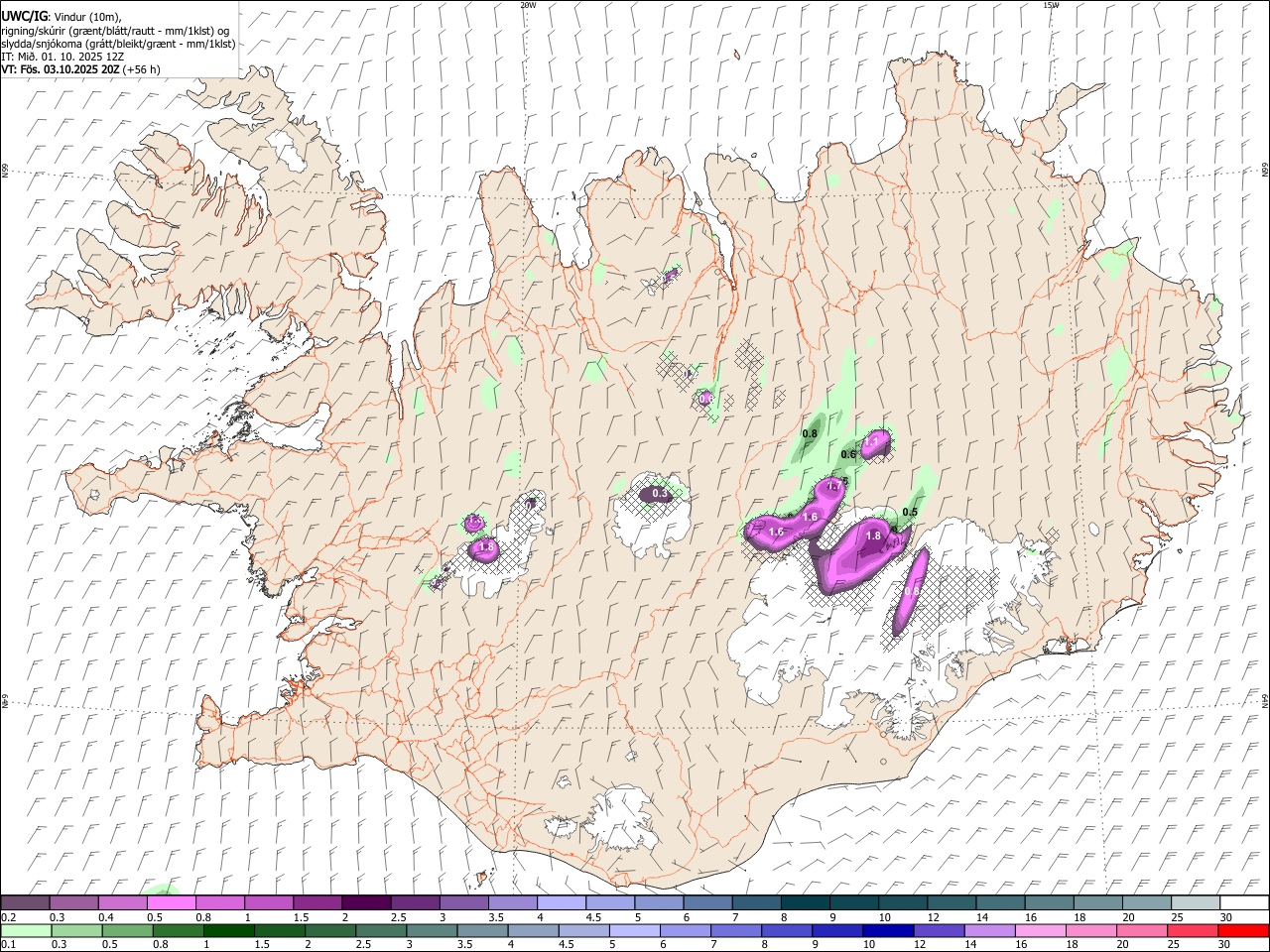Click the '0.1' number in the bottom legend row

(7, 944)
